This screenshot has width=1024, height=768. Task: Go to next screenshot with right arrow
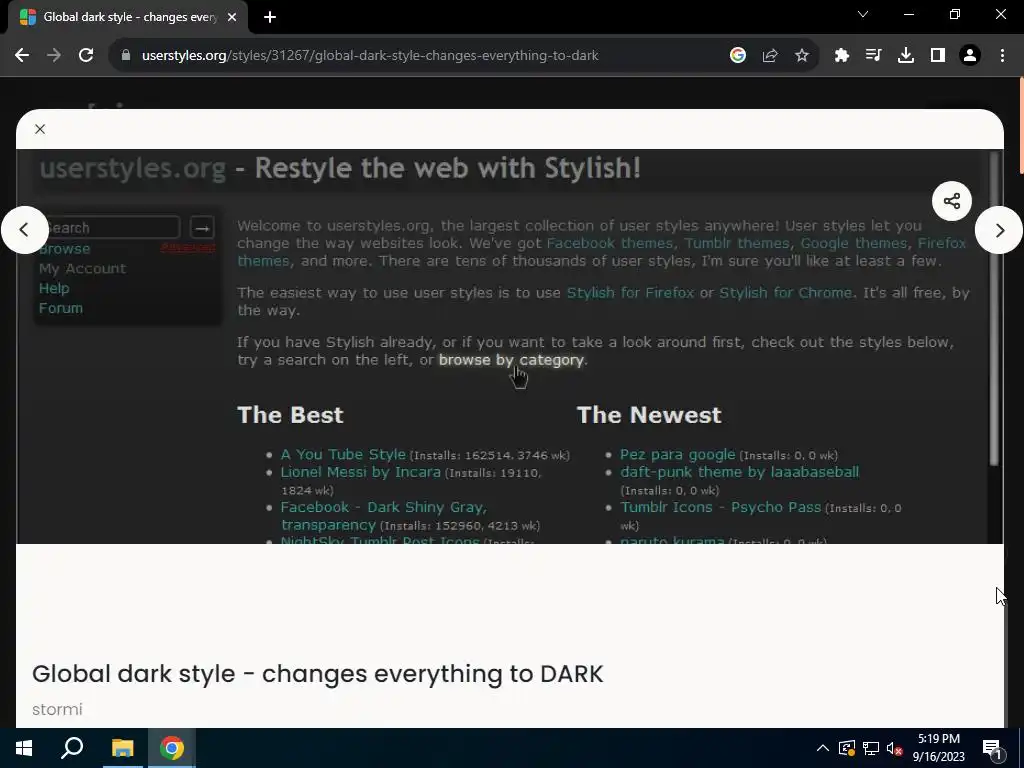(x=999, y=230)
